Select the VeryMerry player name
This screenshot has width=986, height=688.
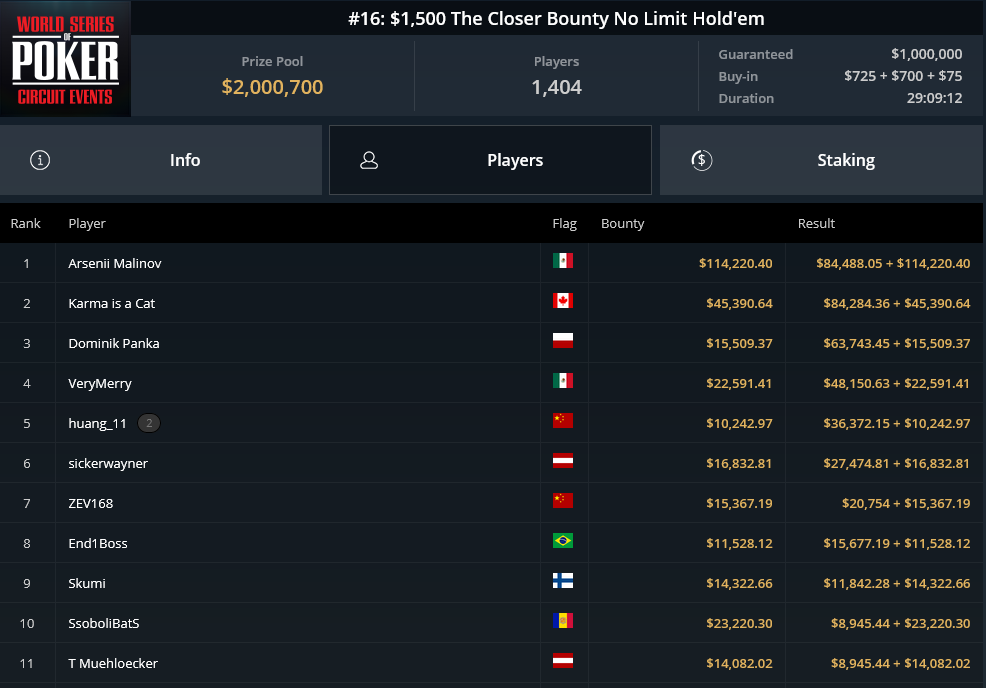pyautogui.click(x=100, y=384)
